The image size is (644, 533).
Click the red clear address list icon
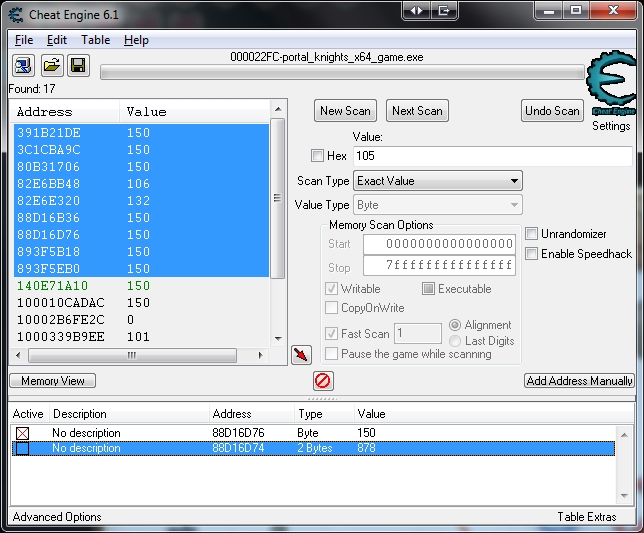pos(323,381)
